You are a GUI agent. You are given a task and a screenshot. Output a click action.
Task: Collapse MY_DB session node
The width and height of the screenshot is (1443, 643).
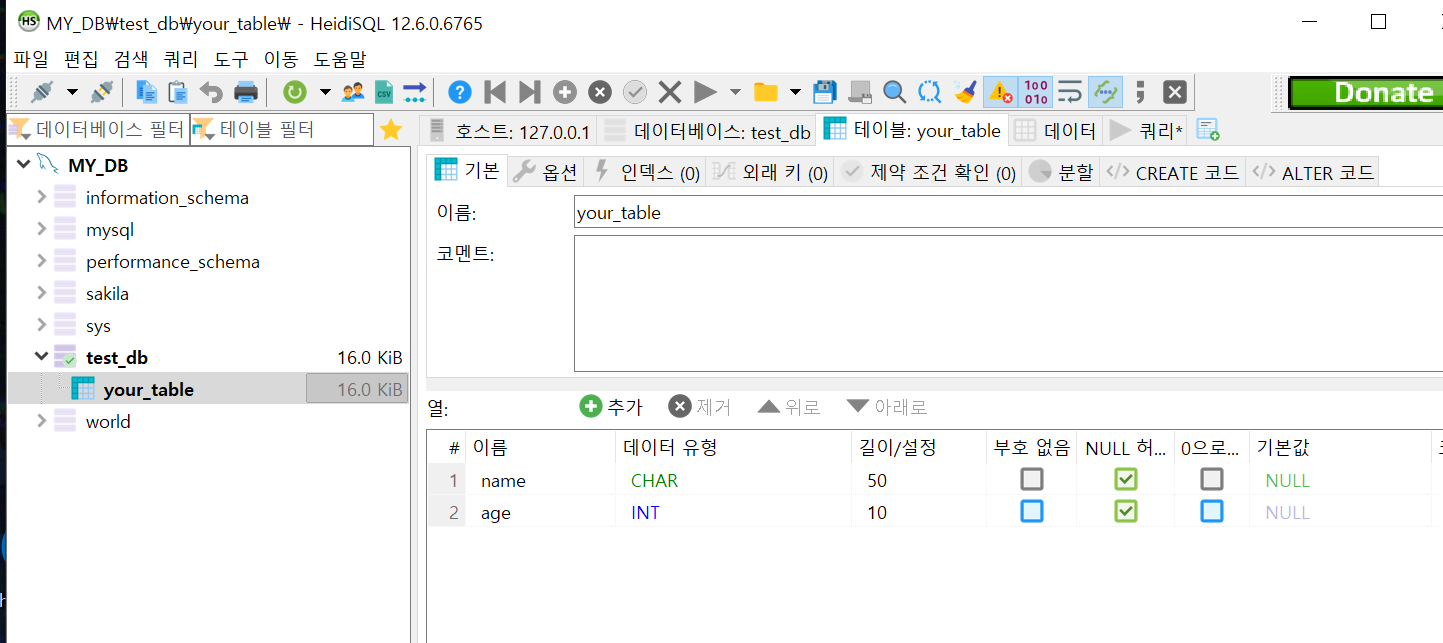tap(23, 164)
